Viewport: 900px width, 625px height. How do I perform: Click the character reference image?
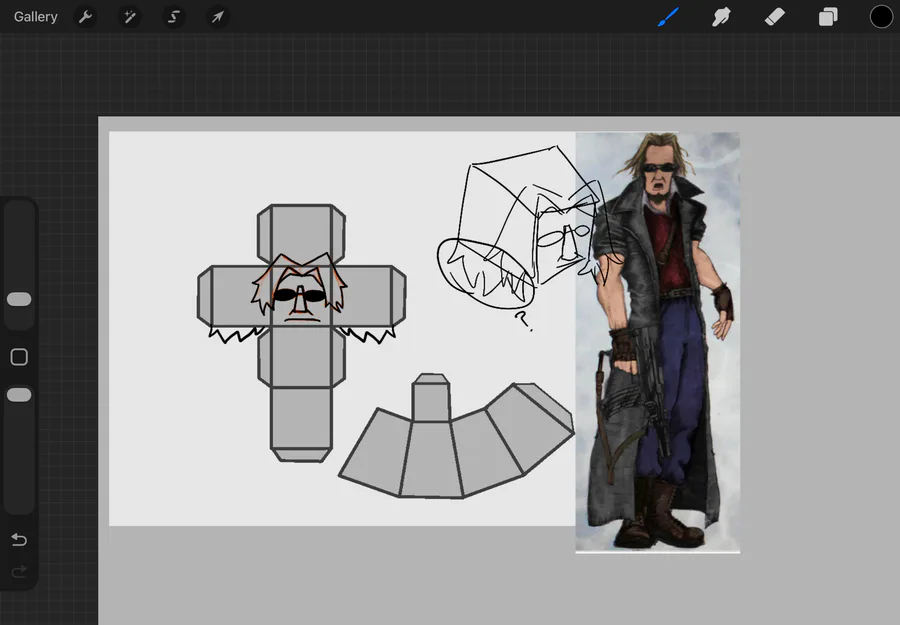(x=658, y=343)
